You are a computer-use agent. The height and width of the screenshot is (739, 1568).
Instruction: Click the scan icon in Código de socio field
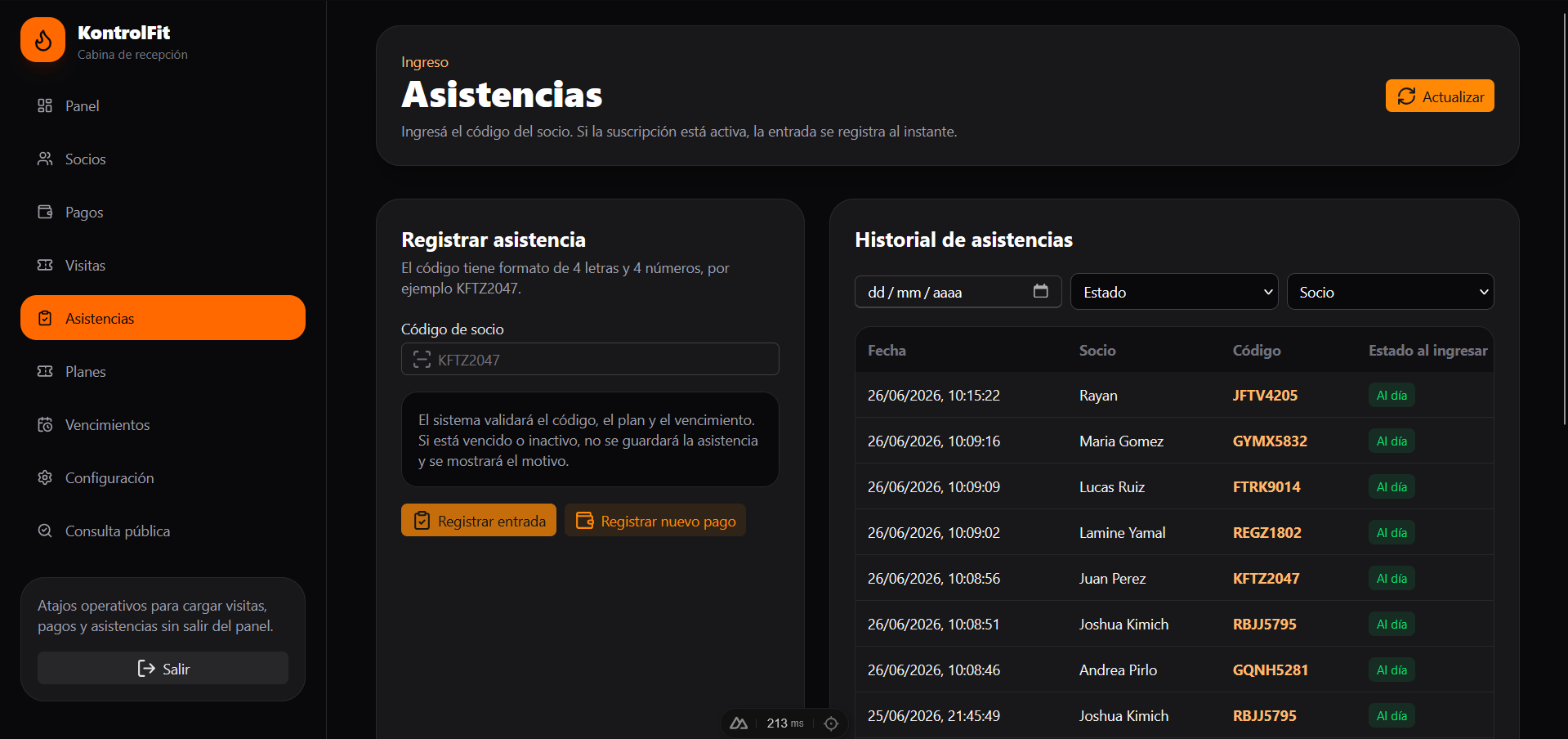422,360
